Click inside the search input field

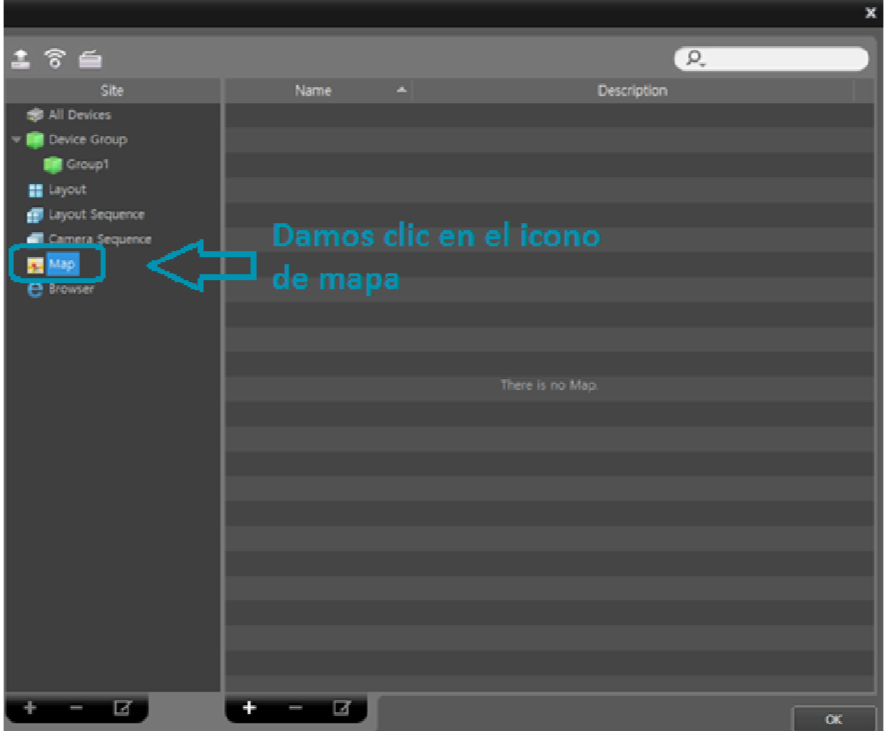click(x=785, y=59)
